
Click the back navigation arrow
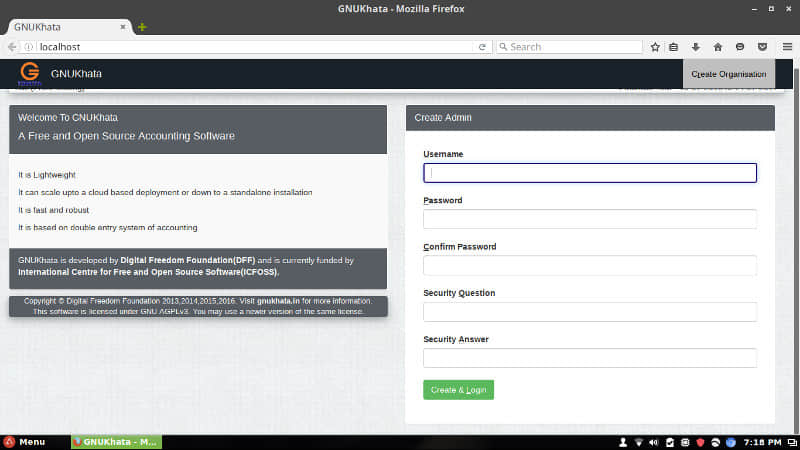(x=12, y=47)
